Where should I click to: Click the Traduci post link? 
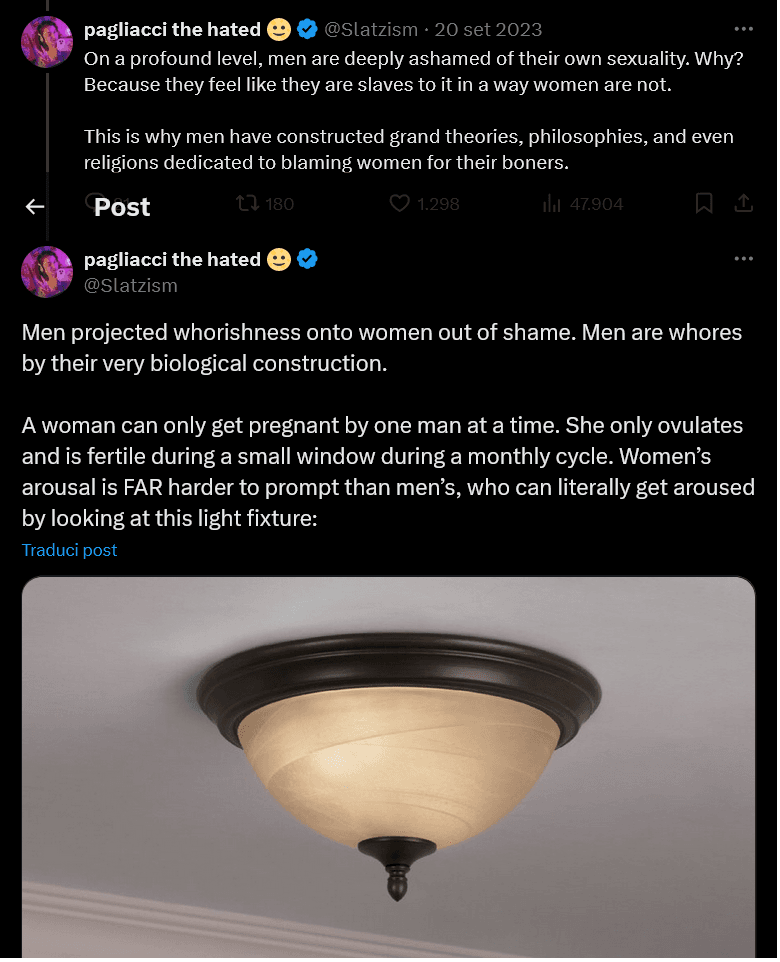tap(70, 550)
